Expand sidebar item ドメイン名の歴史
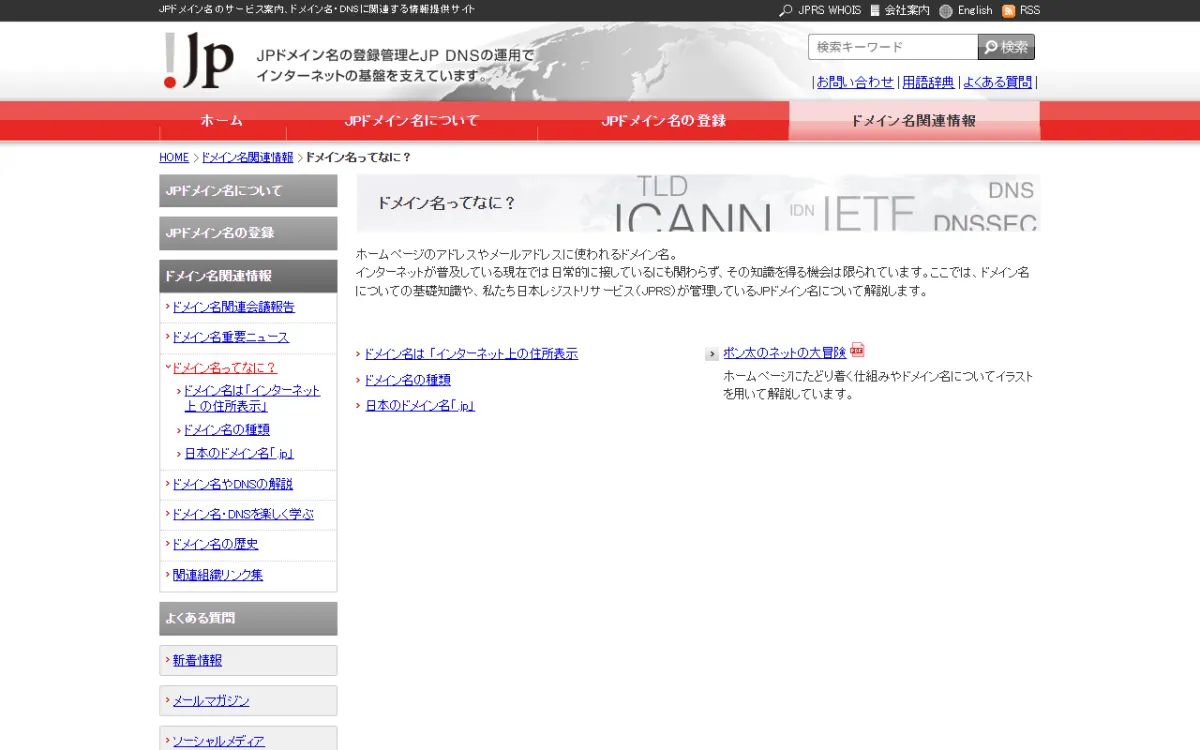Screen dimensions: 1200x750 215,544
